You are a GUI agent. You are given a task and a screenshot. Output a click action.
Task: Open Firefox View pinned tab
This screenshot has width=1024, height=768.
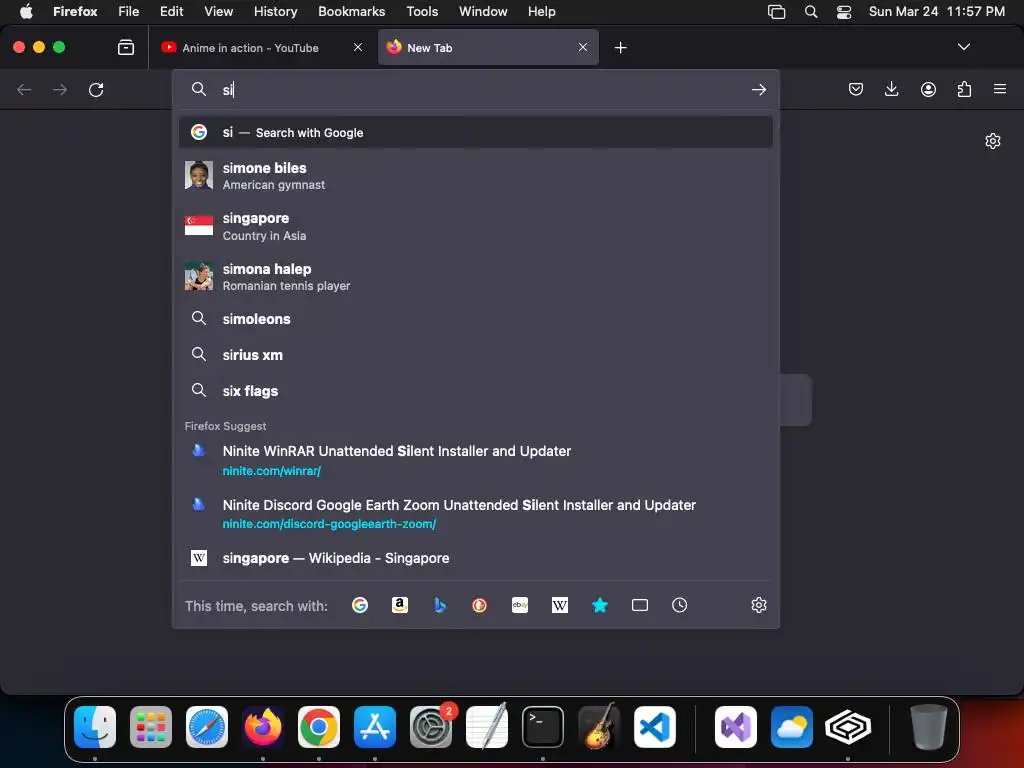pyautogui.click(x=126, y=48)
